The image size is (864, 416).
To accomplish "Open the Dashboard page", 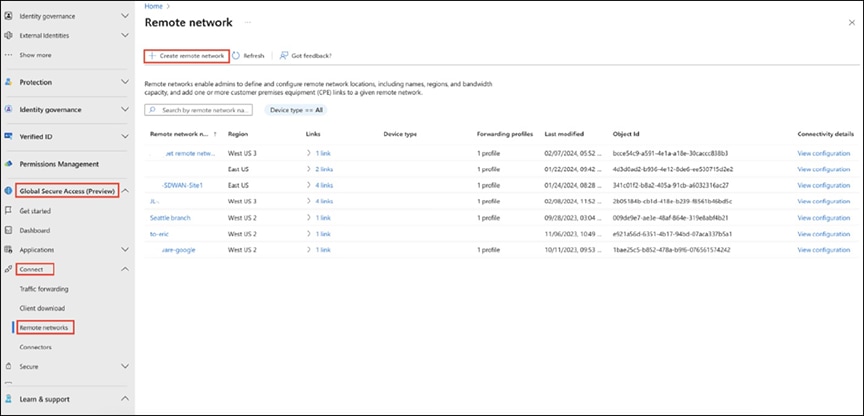I will 35,230.
